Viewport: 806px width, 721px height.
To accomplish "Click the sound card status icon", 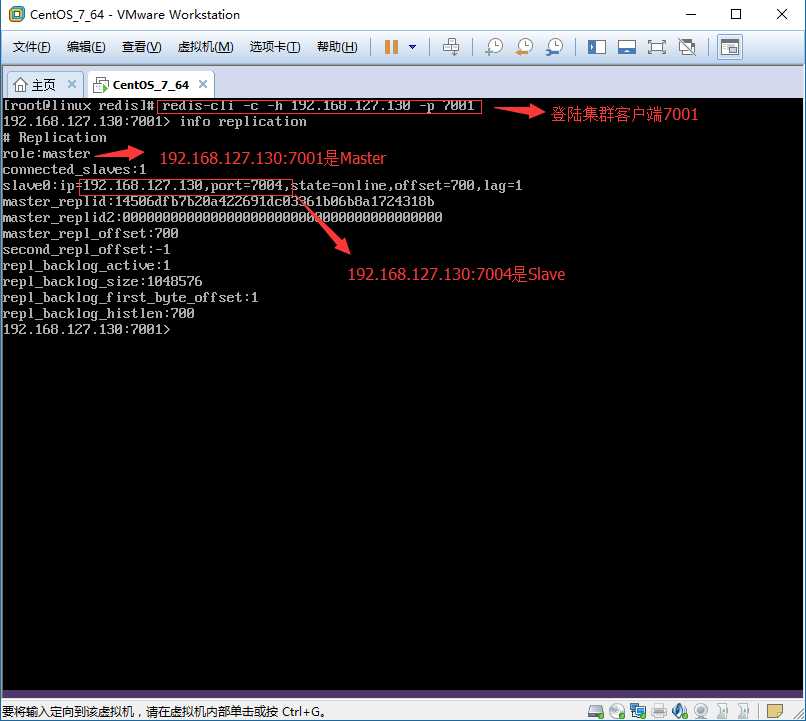I will point(680,711).
